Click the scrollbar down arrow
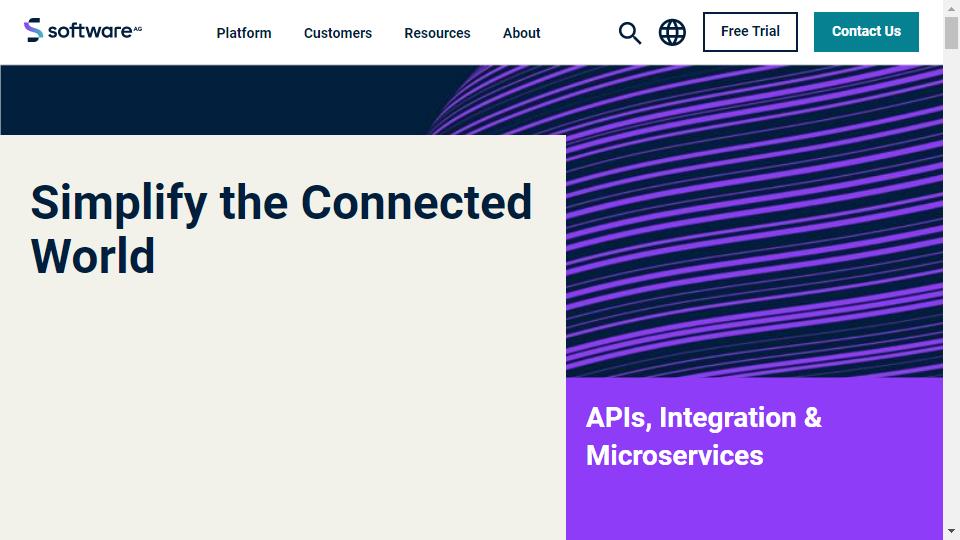960x540 pixels. click(951, 531)
